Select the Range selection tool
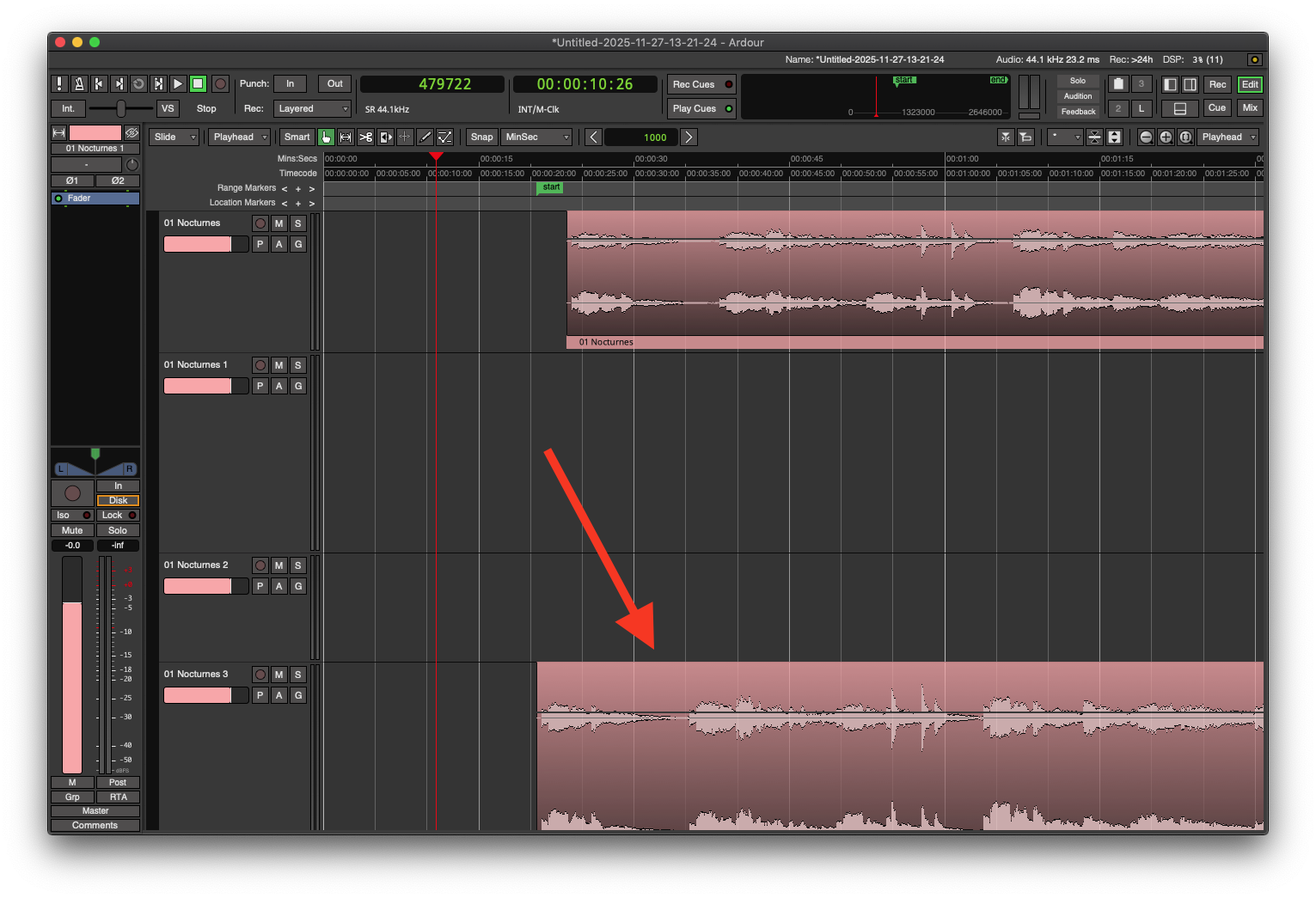This screenshot has height=898, width=1316. pos(346,137)
